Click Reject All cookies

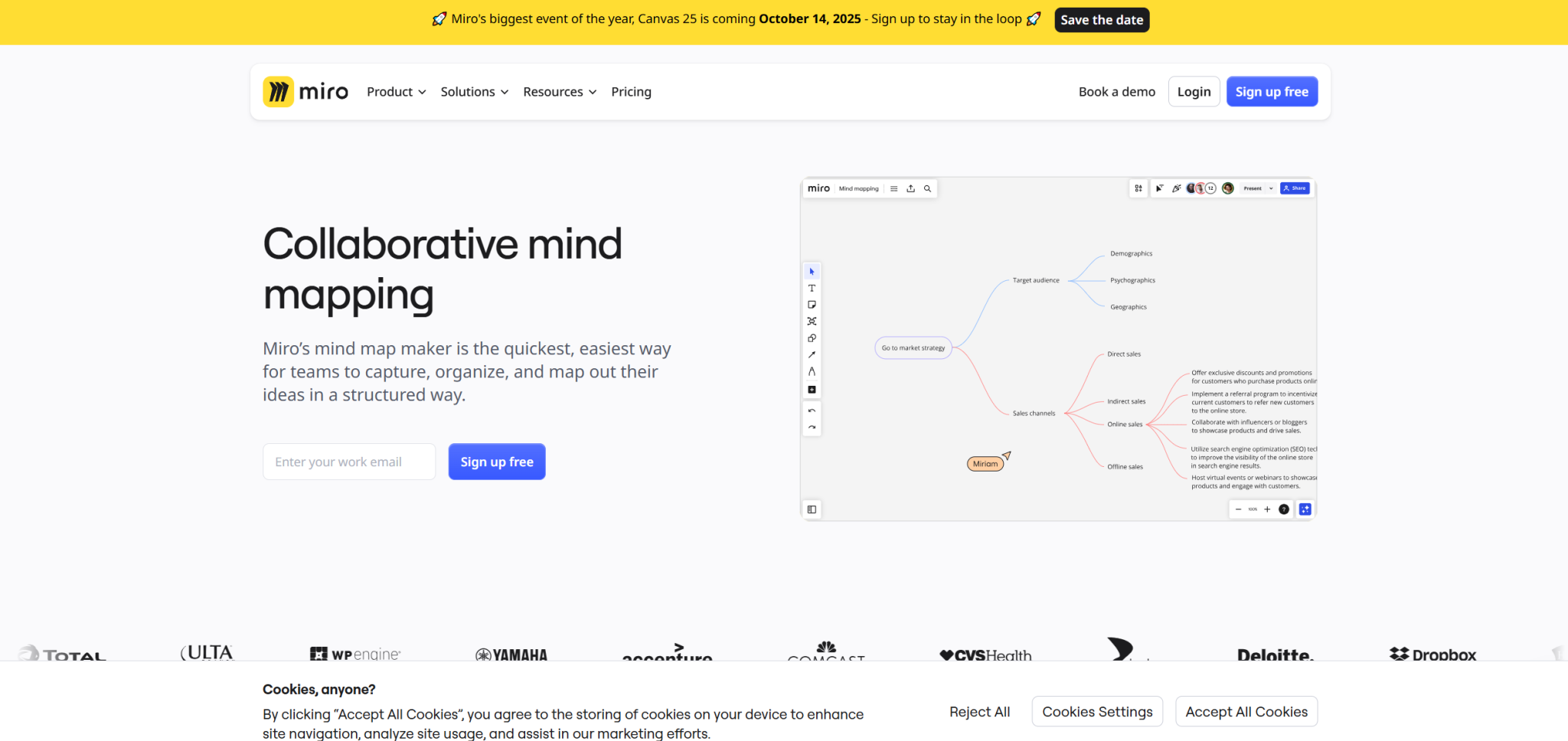pyautogui.click(x=979, y=712)
